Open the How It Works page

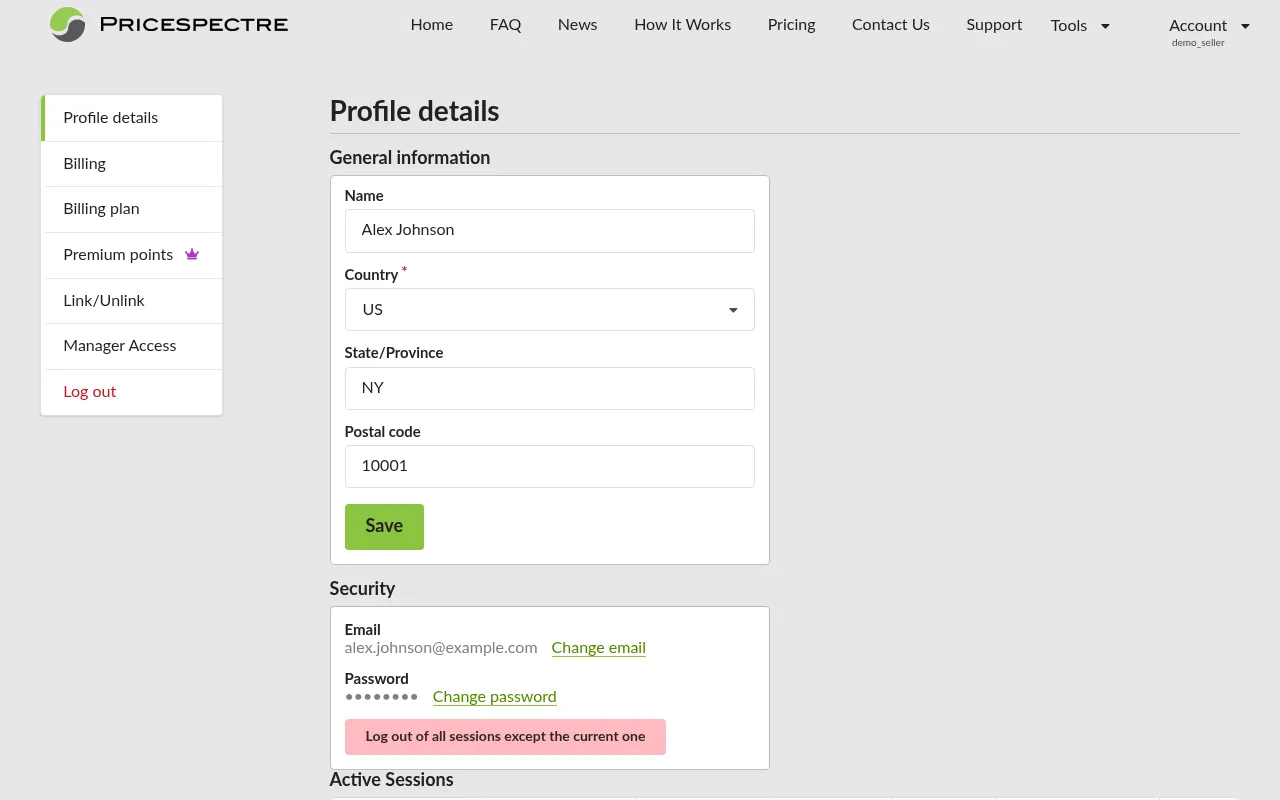pos(682,25)
